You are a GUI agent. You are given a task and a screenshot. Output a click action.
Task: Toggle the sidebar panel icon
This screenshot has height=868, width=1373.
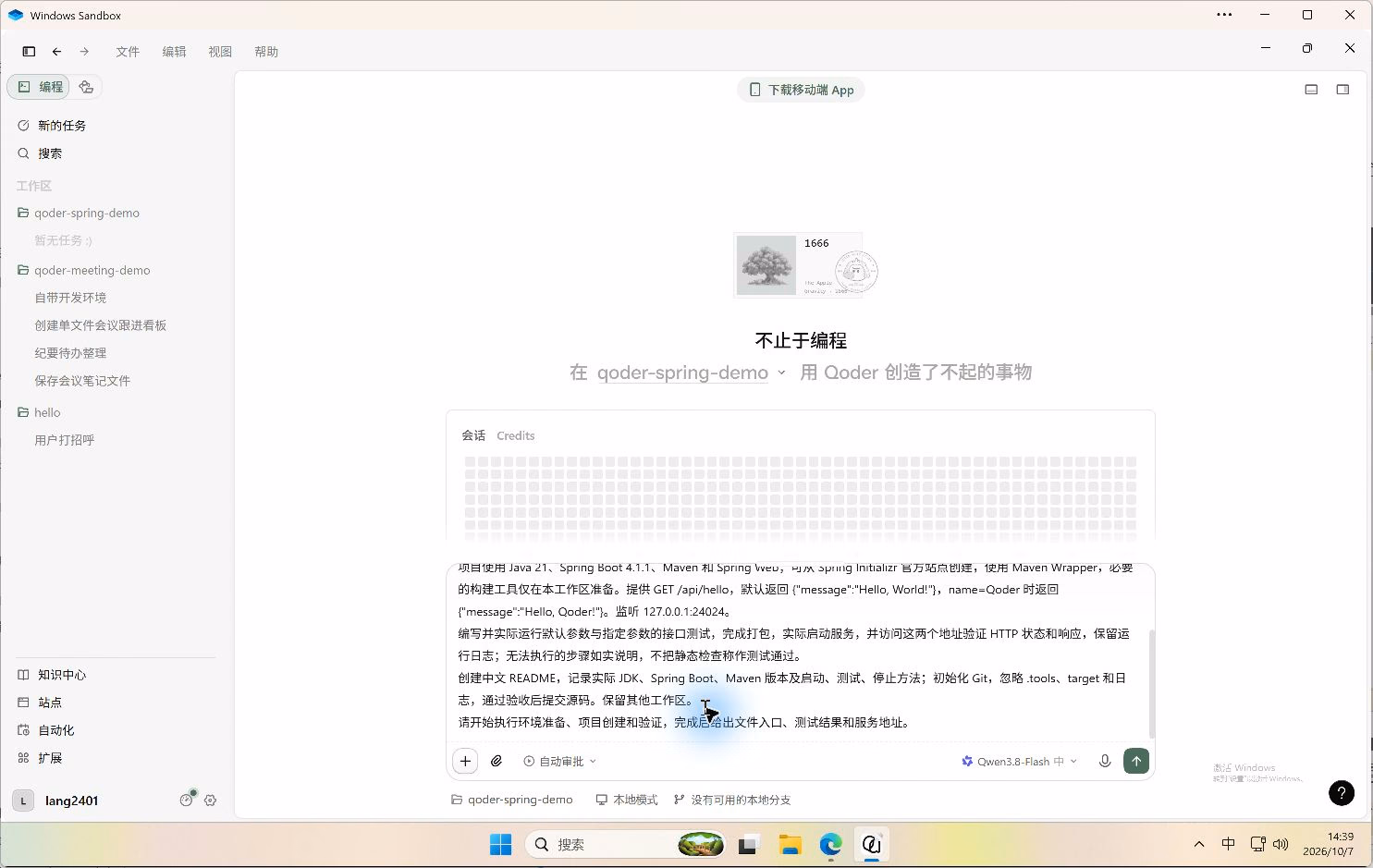pyautogui.click(x=29, y=52)
